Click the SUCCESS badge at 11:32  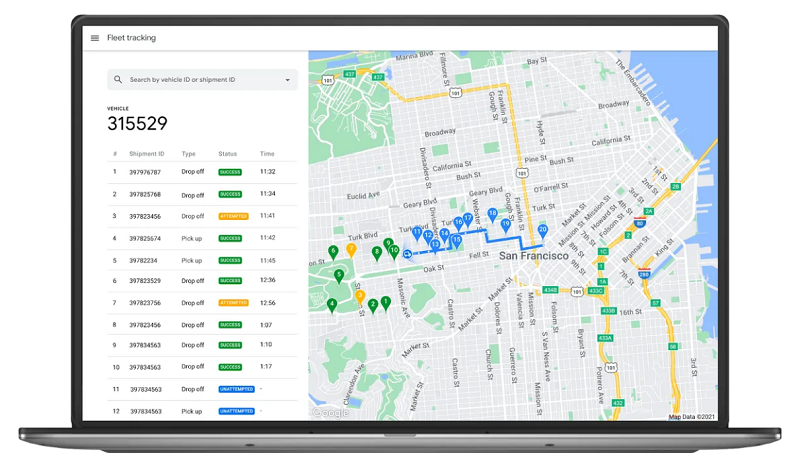click(230, 172)
